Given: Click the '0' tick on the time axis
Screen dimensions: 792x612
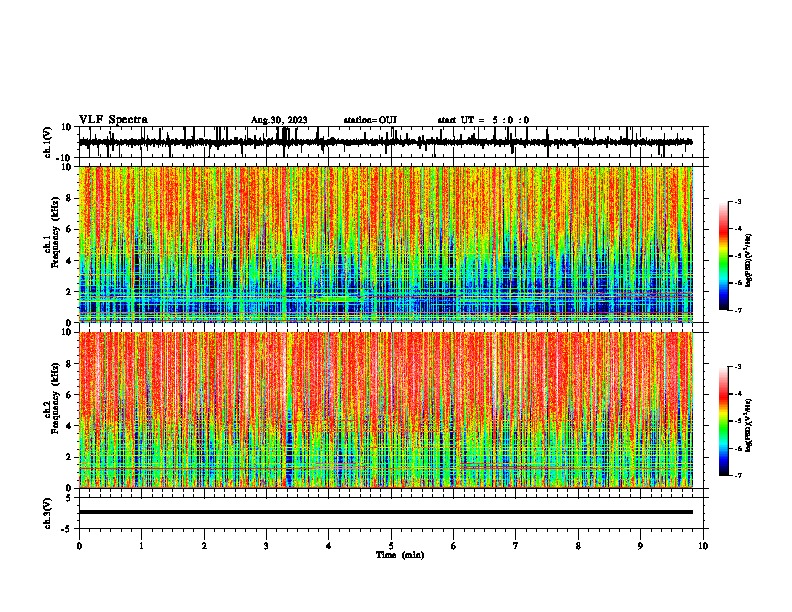Looking at the screenshot, I should tap(79, 546).
